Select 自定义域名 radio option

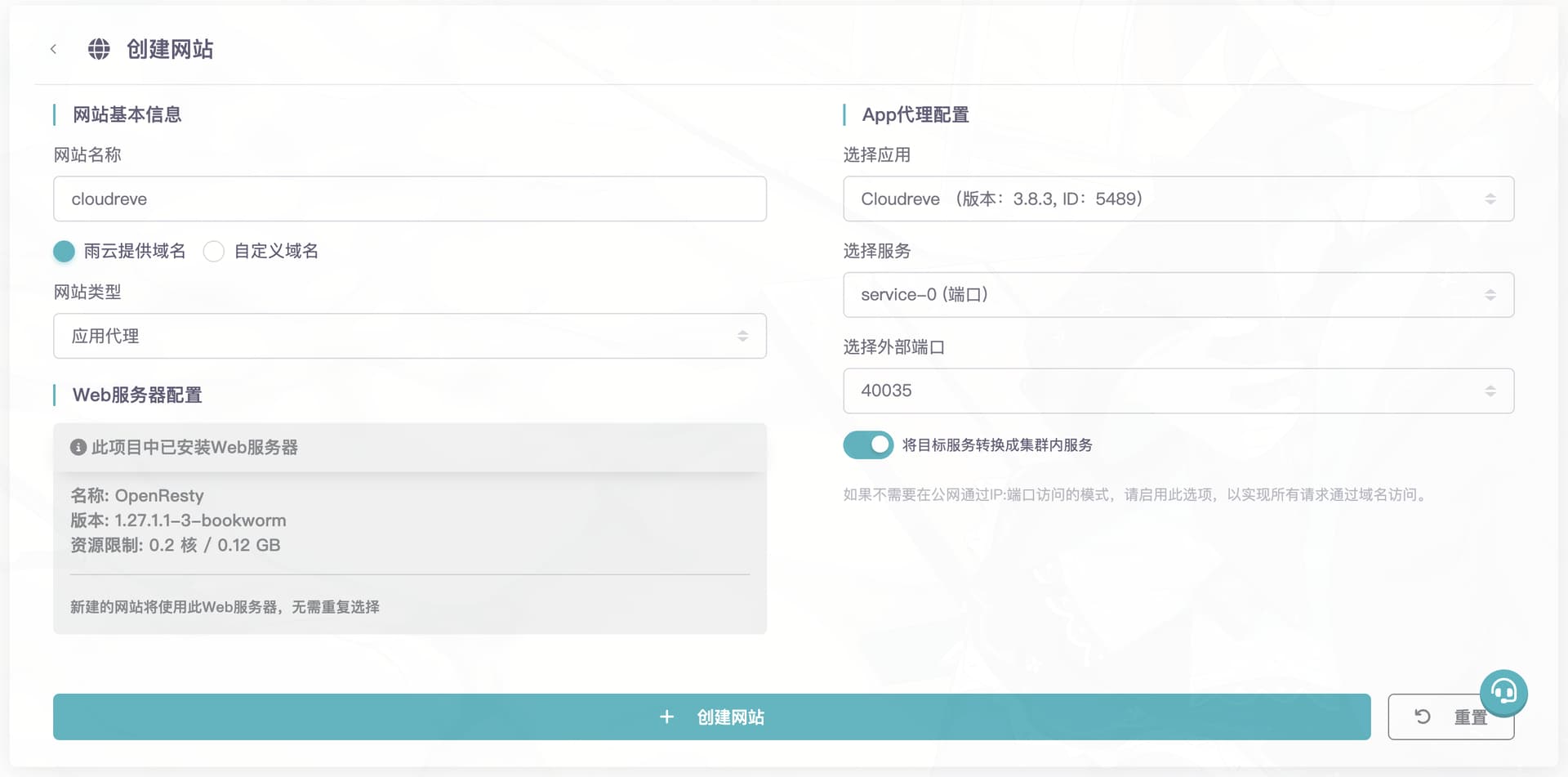coord(214,251)
